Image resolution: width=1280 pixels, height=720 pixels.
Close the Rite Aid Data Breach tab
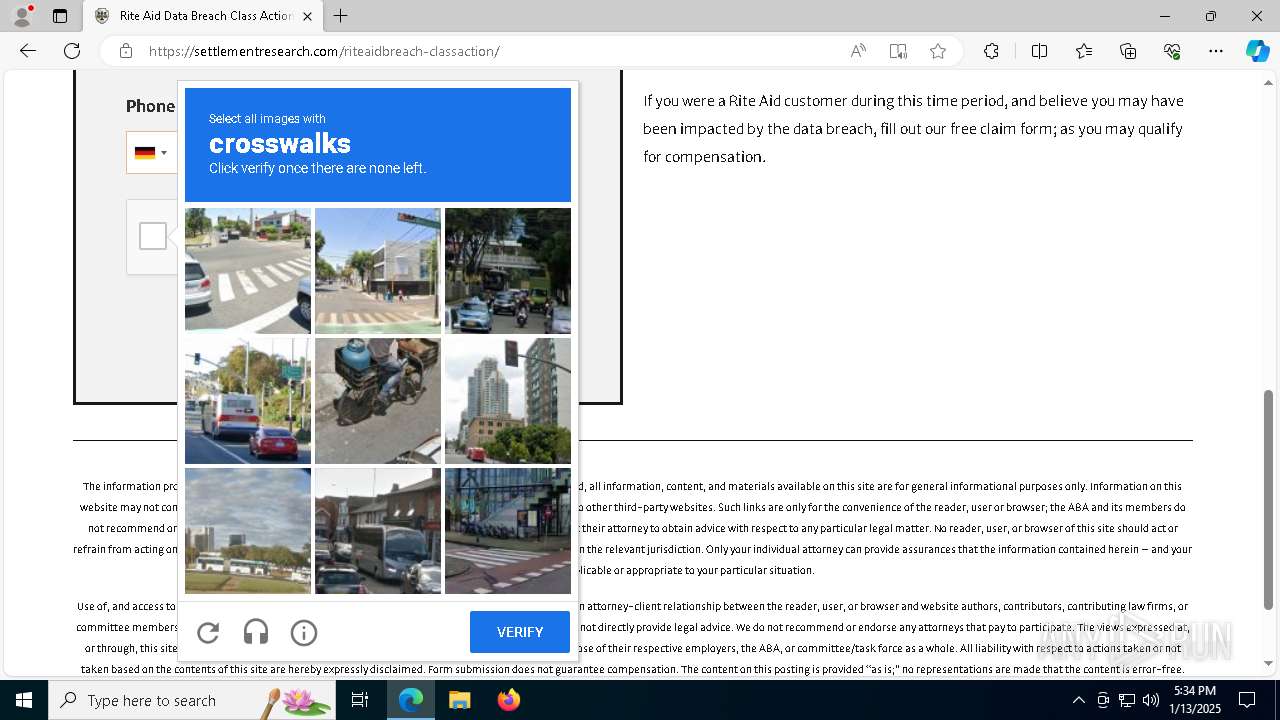(x=307, y=16)
